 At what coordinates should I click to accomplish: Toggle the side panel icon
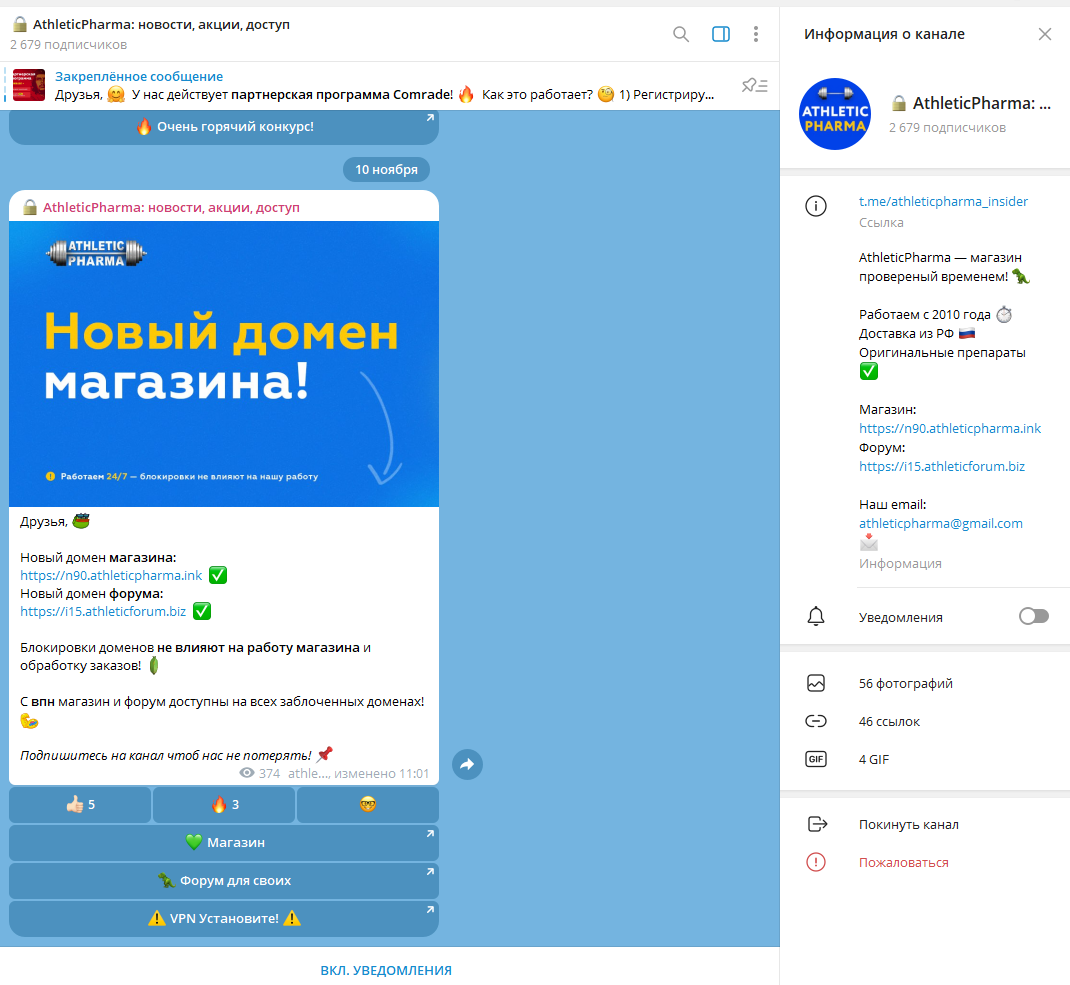tap(720, 34)
